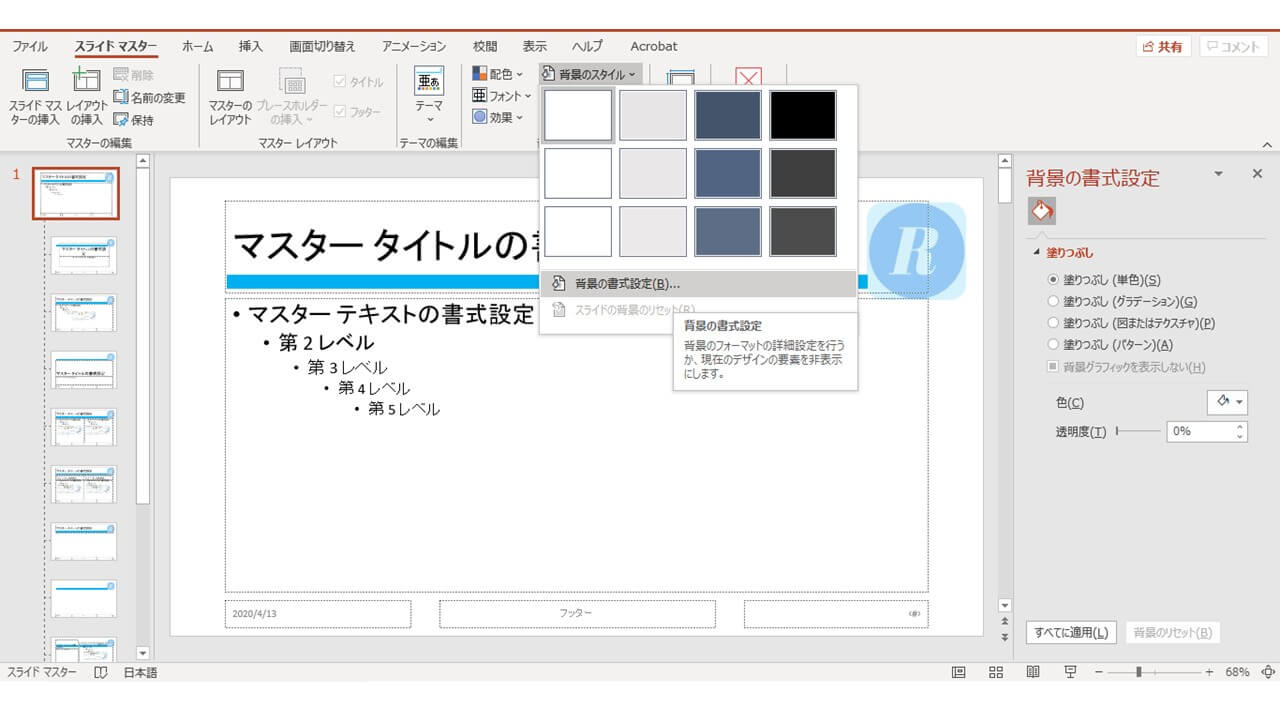Screen dimensions: 1280x720
Task: Switch to Slide Sorter view icon
Action: pos(995,672)
